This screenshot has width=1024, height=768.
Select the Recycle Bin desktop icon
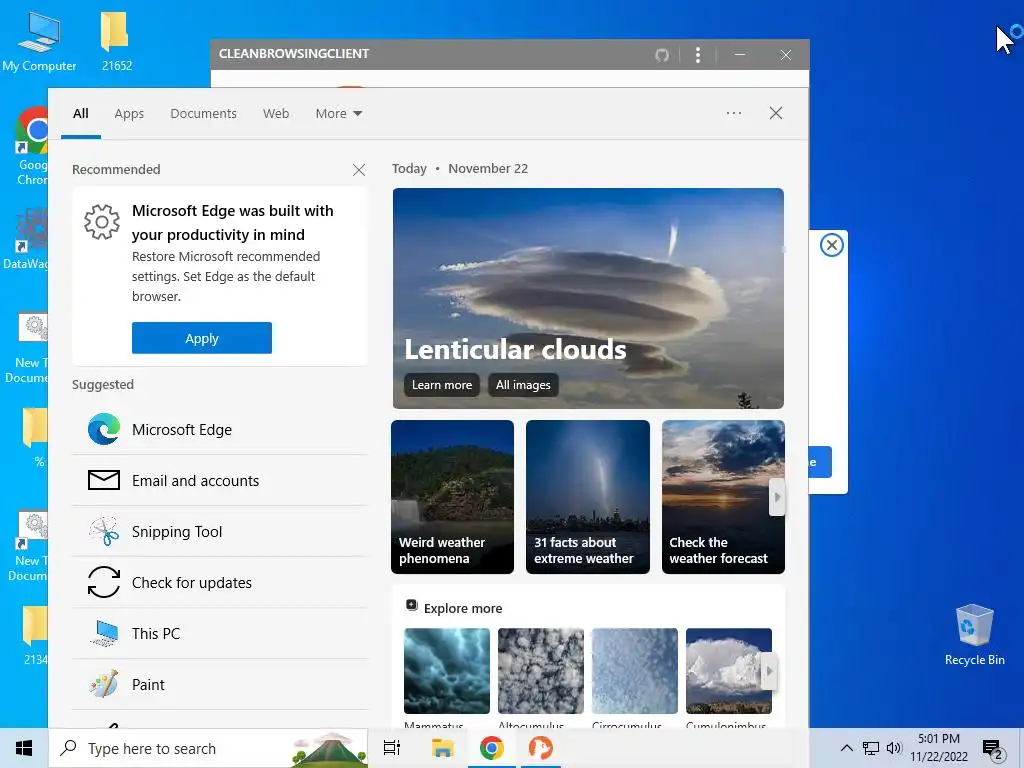[974, 633]
